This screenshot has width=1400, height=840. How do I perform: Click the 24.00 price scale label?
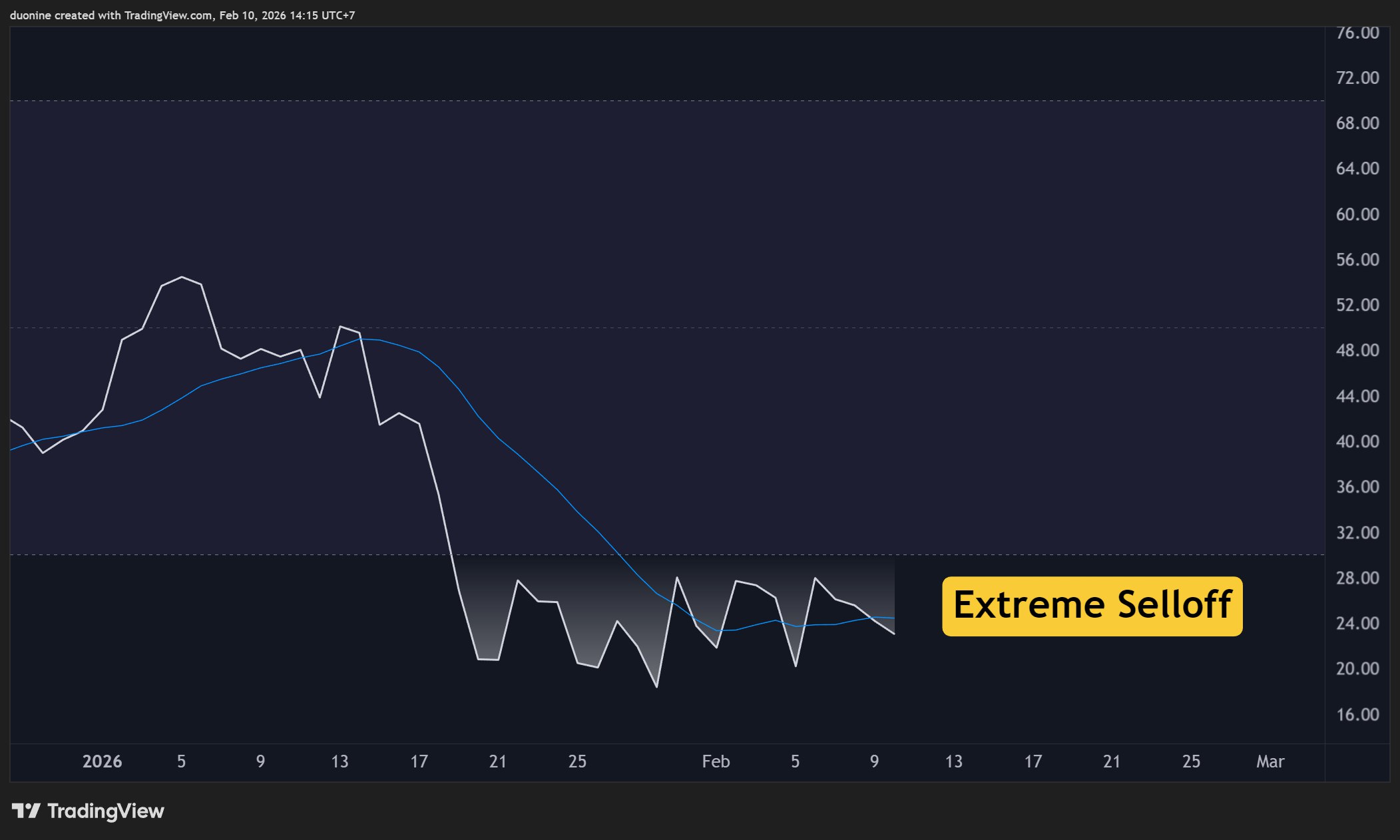(x=1357, y=623)
